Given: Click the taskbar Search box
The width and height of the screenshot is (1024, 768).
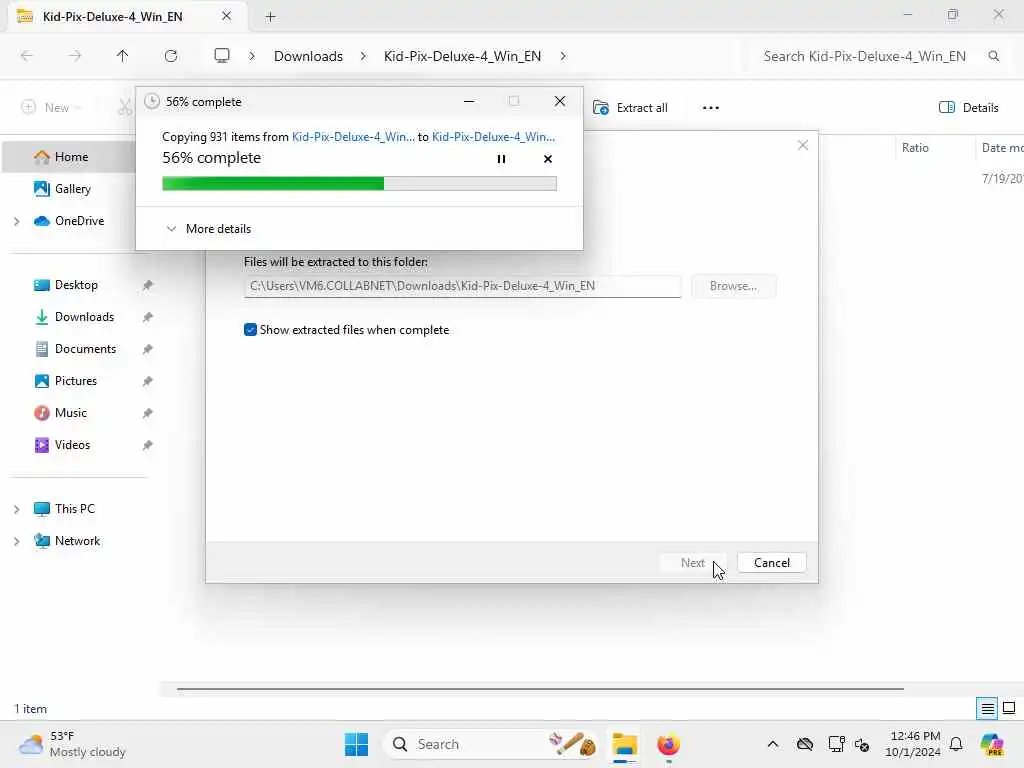Looking at the screenshot, I should [490, 744].
